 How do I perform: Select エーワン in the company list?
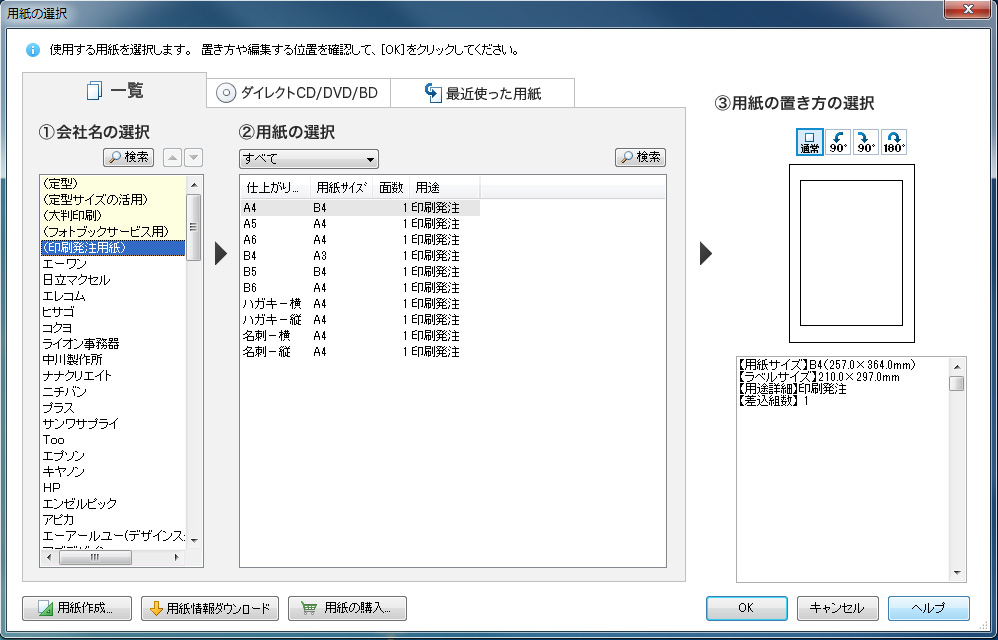click(x=66, y=264)
